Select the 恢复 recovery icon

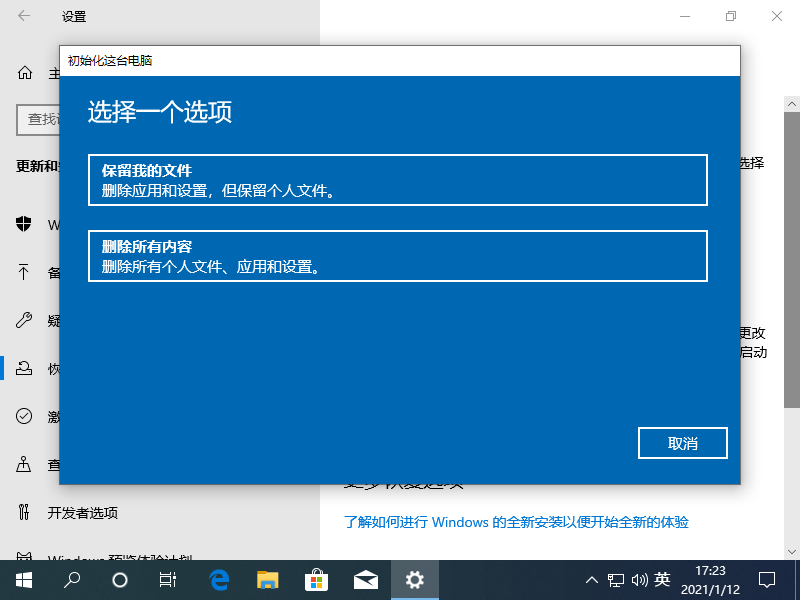(22, 368)
